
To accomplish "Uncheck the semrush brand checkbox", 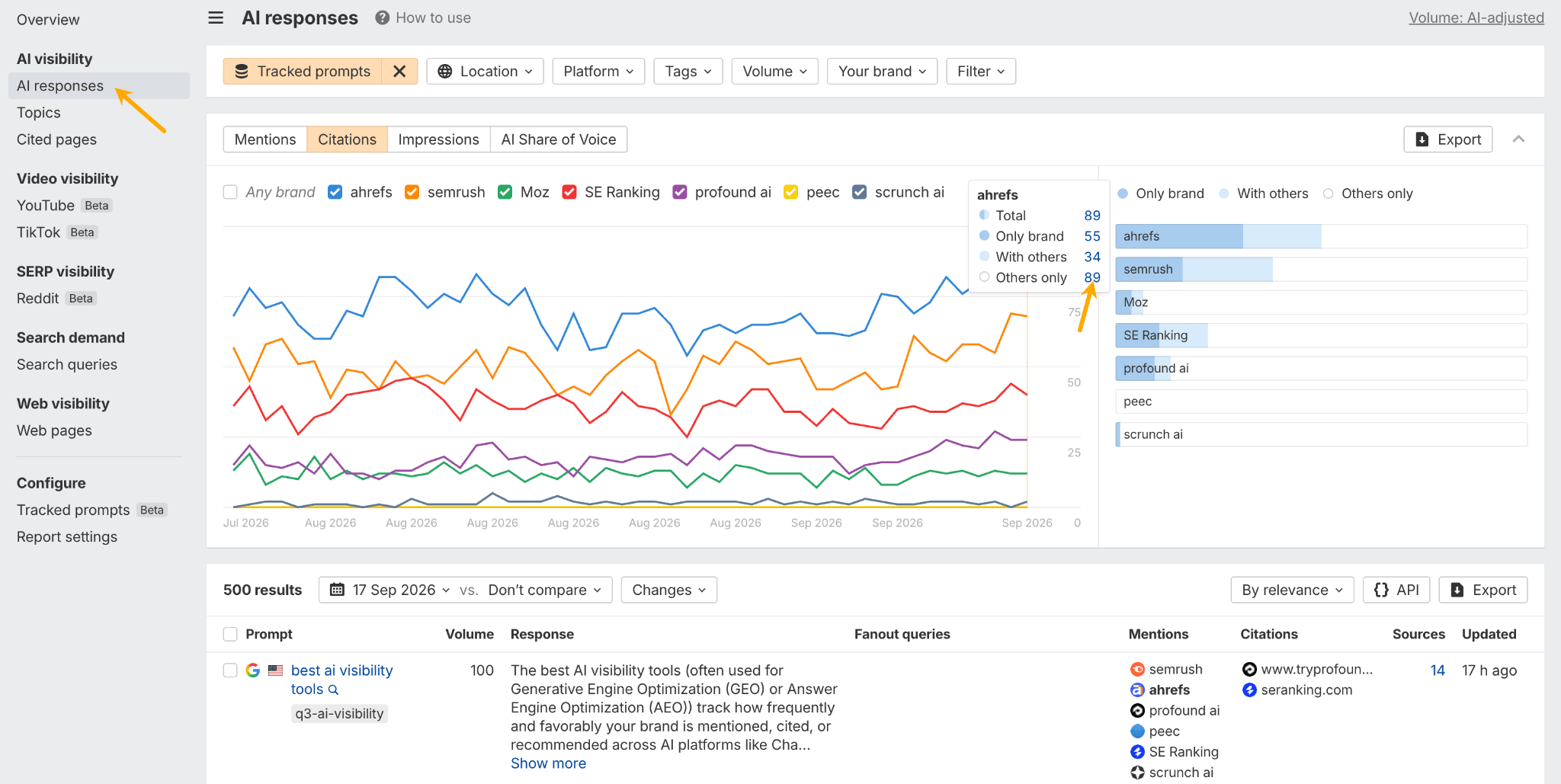I will (x=412, y=192).
